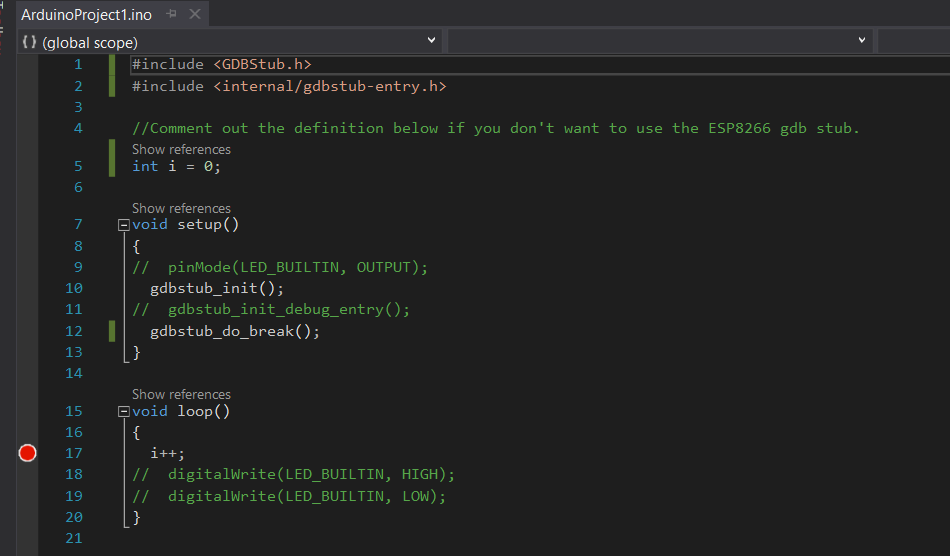Screen dimensions: 950x556
Task: Click the 'void setup()' declaration text
Action: (x=185, y=225)
